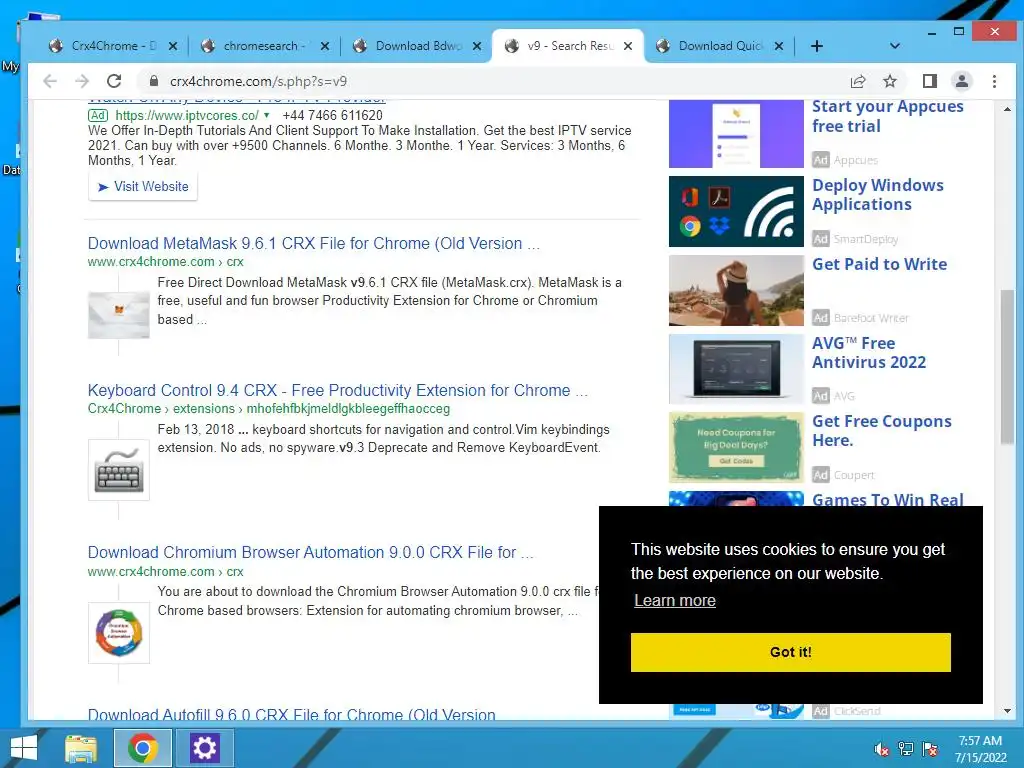
Task: Click the AVG laptop ad image
Action: click(736, 369)
